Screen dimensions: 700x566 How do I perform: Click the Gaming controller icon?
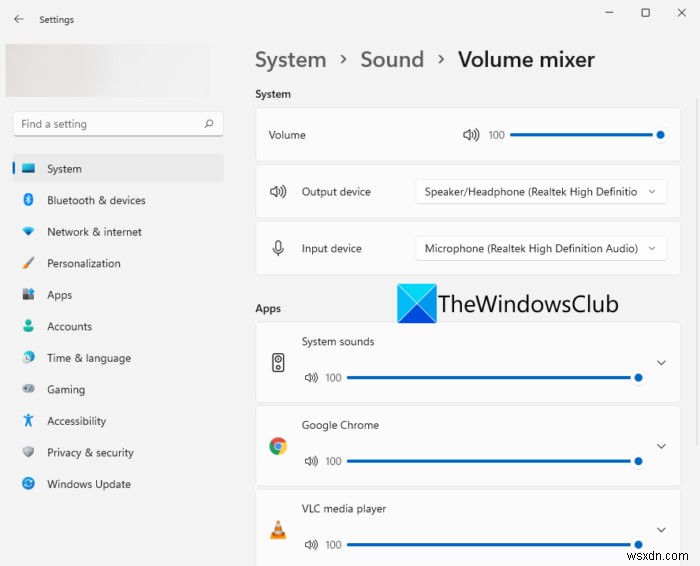click(x=28, y=389)
